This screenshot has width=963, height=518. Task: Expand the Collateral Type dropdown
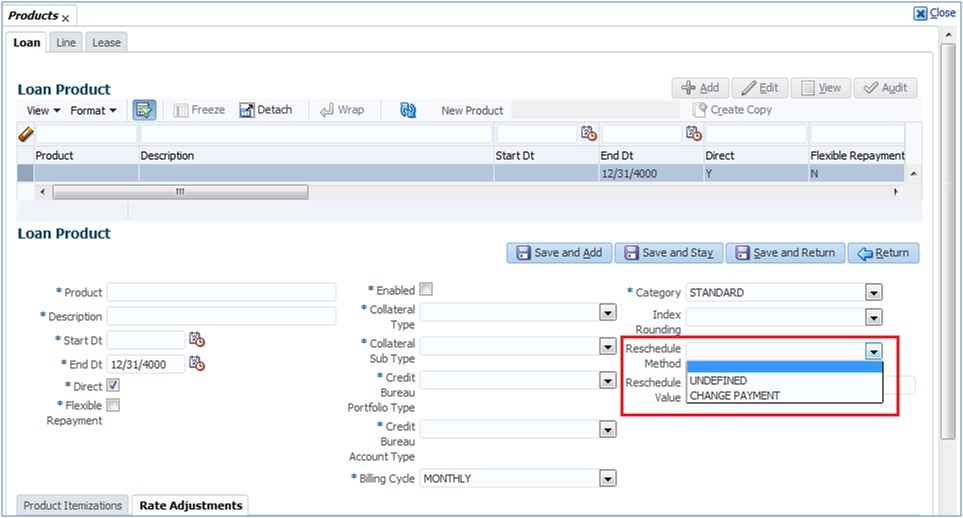(607, 312)
